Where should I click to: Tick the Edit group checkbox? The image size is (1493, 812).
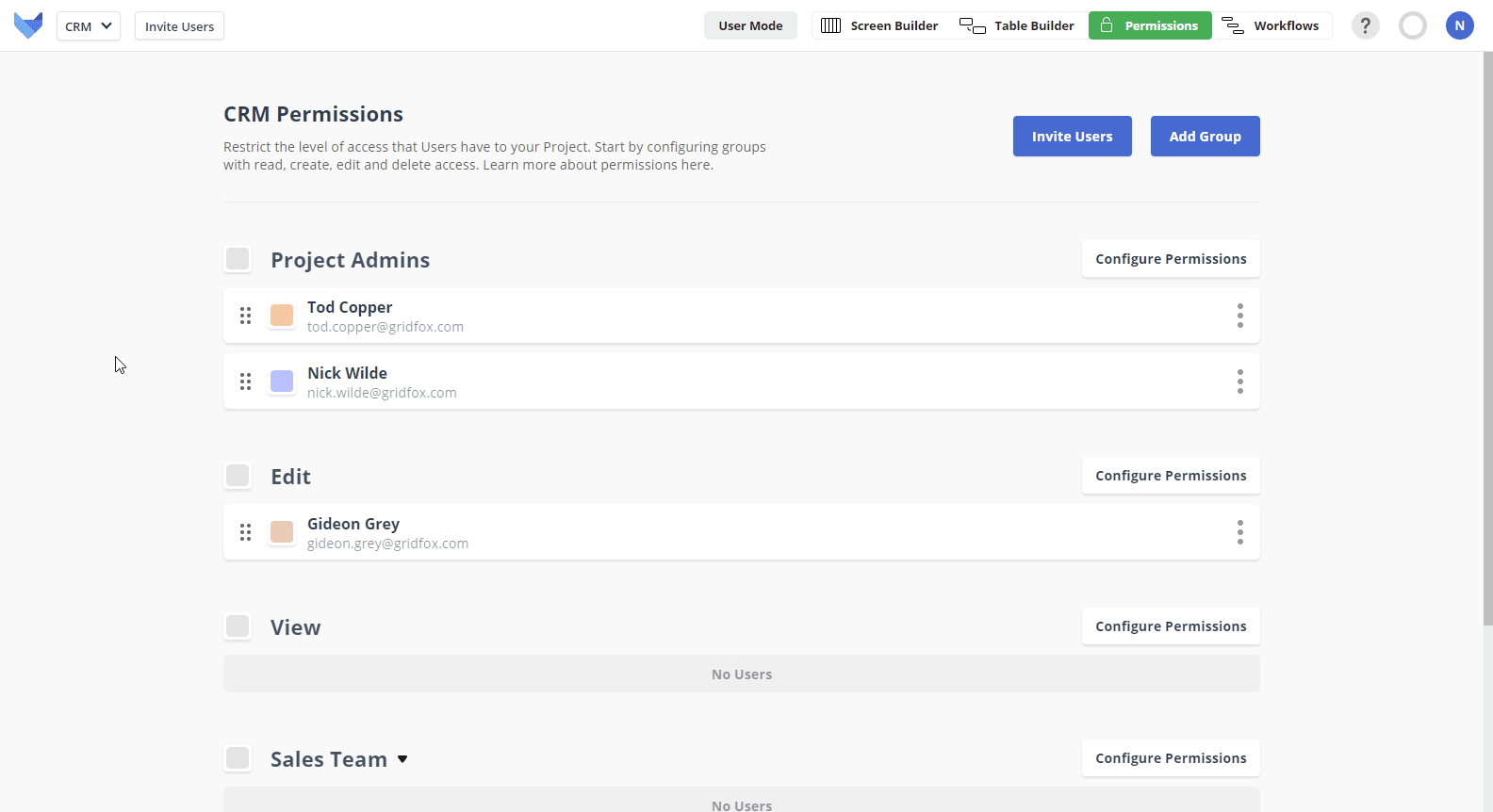[x=238, y=476]
